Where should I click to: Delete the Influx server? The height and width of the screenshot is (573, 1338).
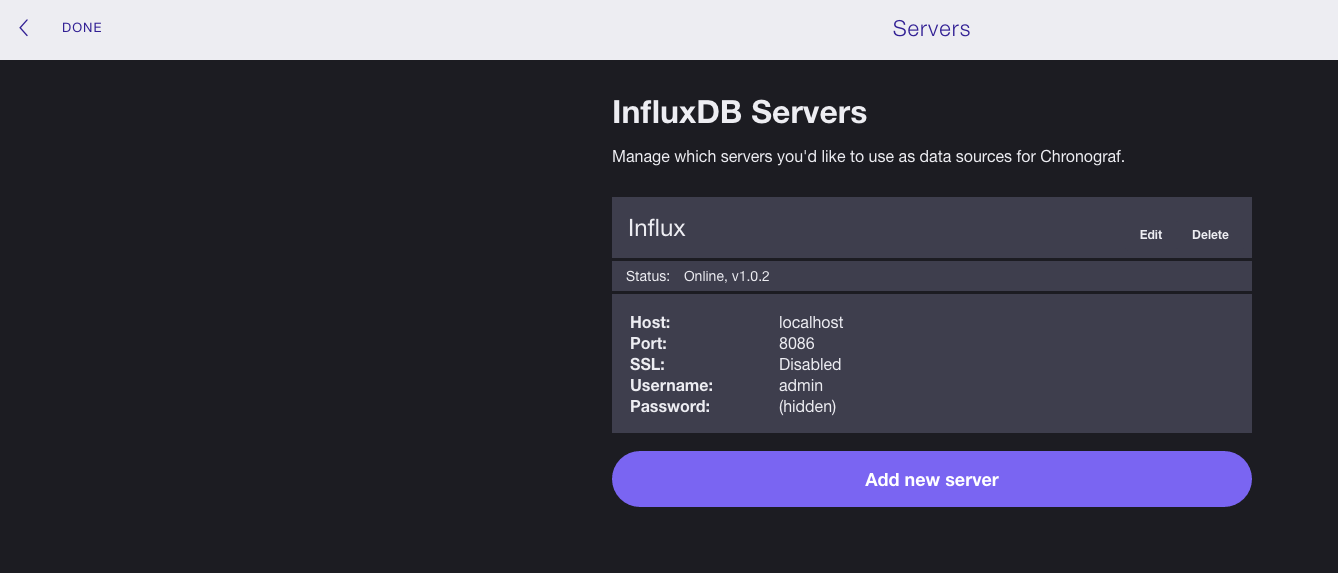[1210, 235]
